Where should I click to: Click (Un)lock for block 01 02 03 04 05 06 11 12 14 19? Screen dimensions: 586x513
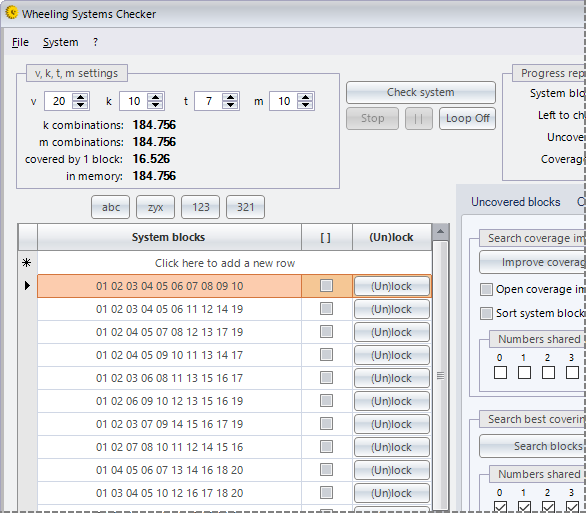click(391, 309)
